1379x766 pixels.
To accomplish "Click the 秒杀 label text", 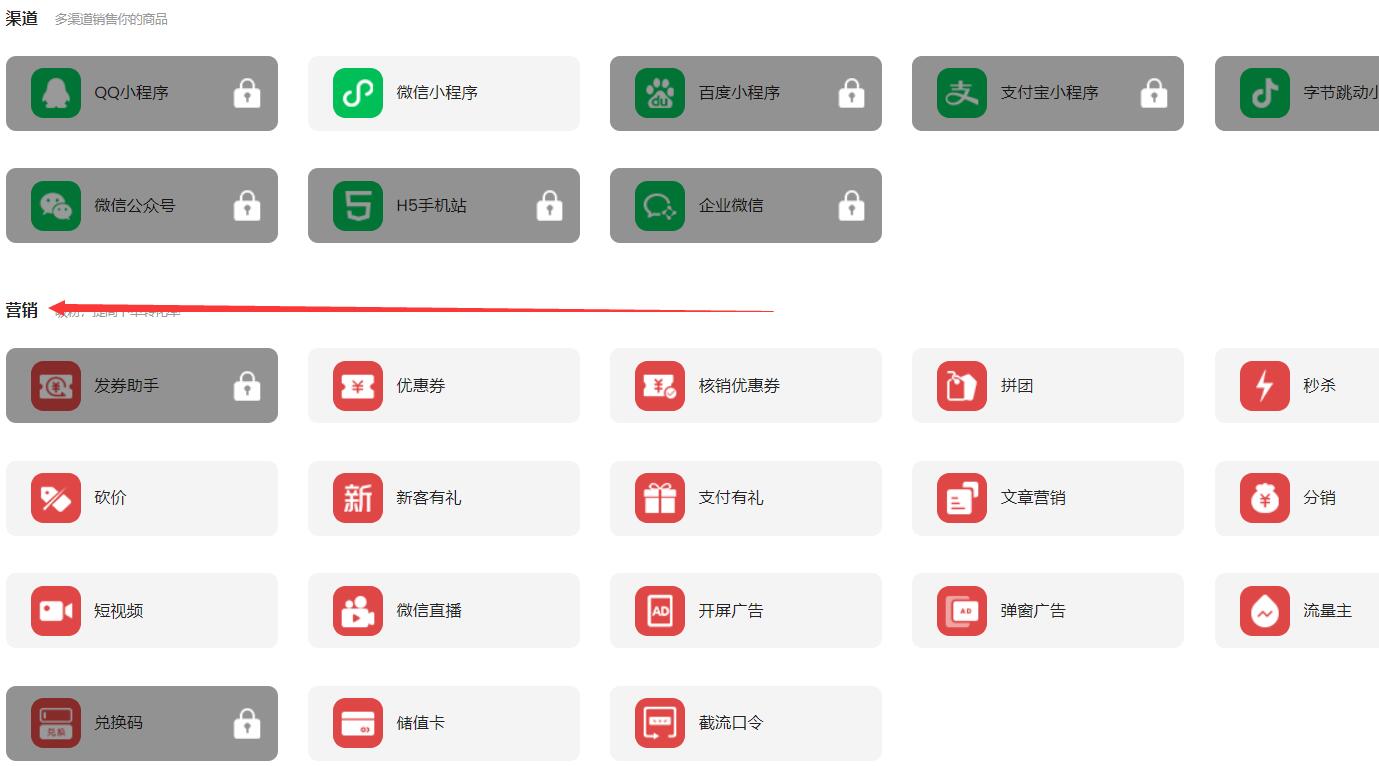I will pyautogui.click(x=1319, y=386).
